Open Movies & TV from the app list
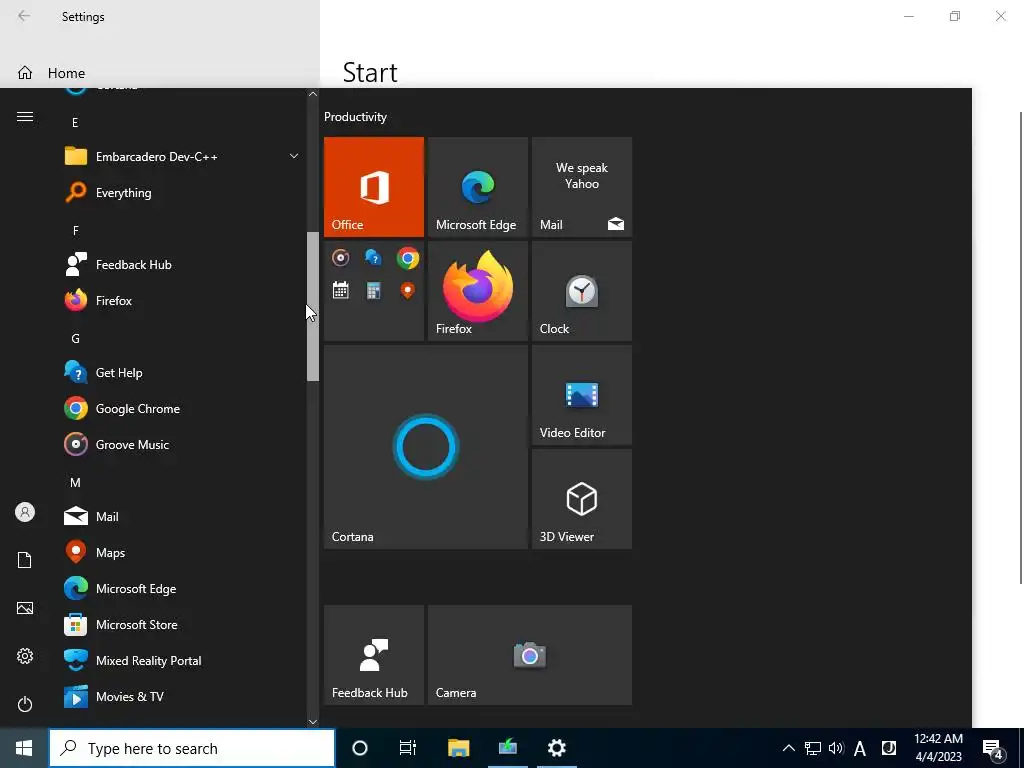1024x768 pixels. pyautogui.click(x=183, y=697)
